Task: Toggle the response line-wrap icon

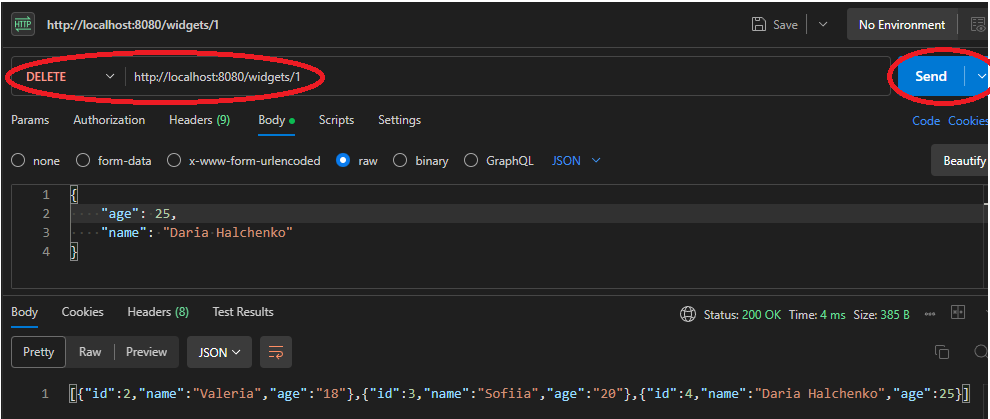Action: tap(276, 352)
